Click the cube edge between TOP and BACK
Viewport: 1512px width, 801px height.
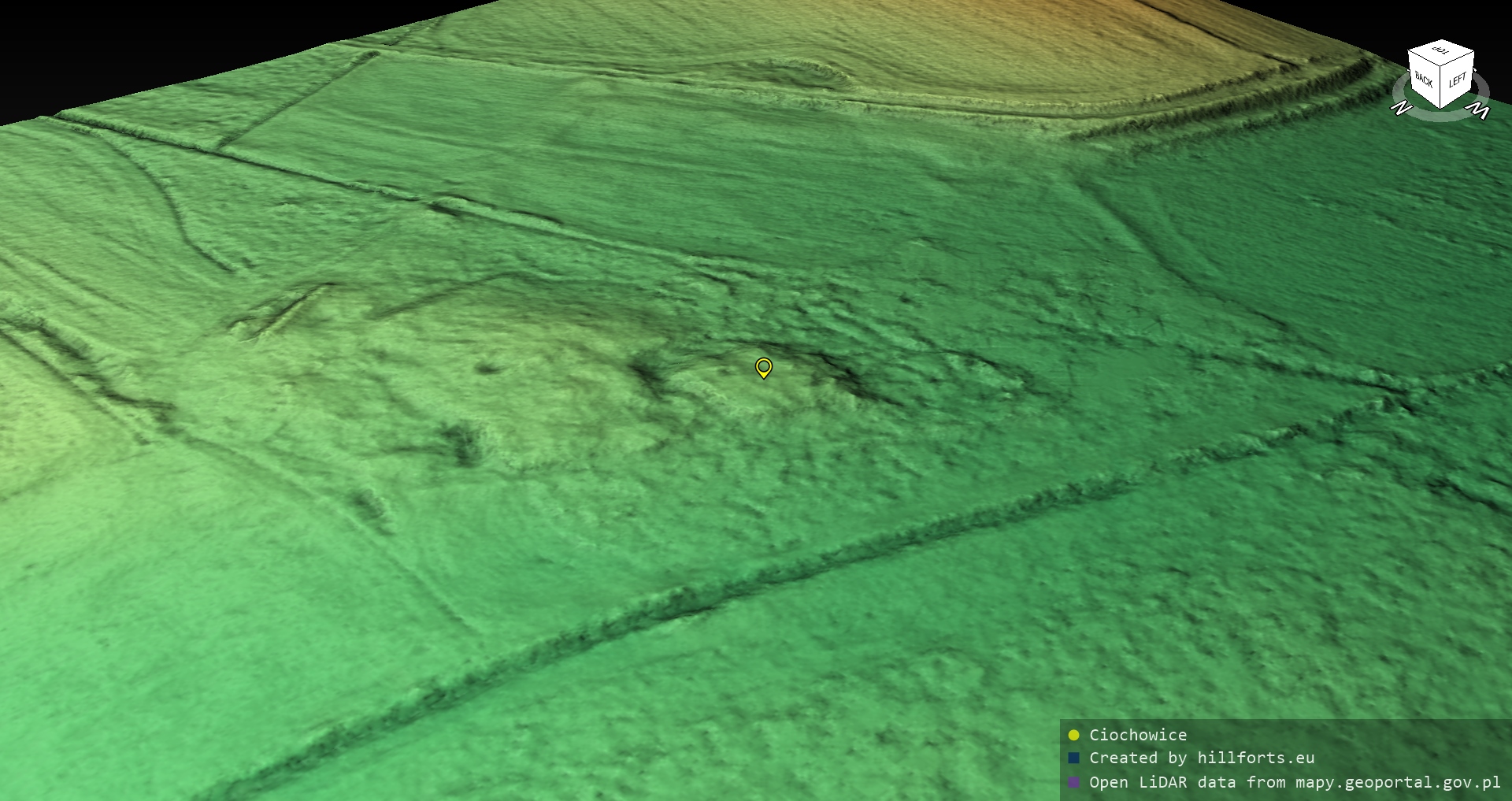pos(1425,57)
